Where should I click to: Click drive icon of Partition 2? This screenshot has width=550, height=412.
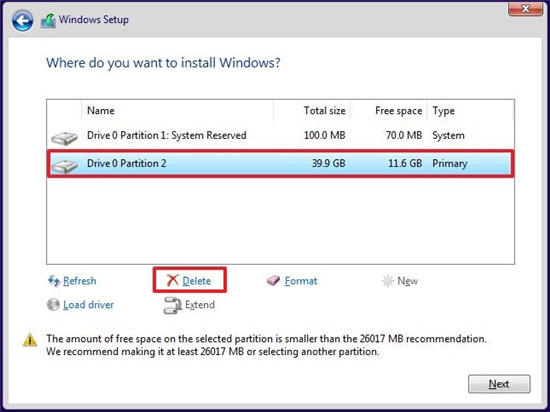click(64, 166)
